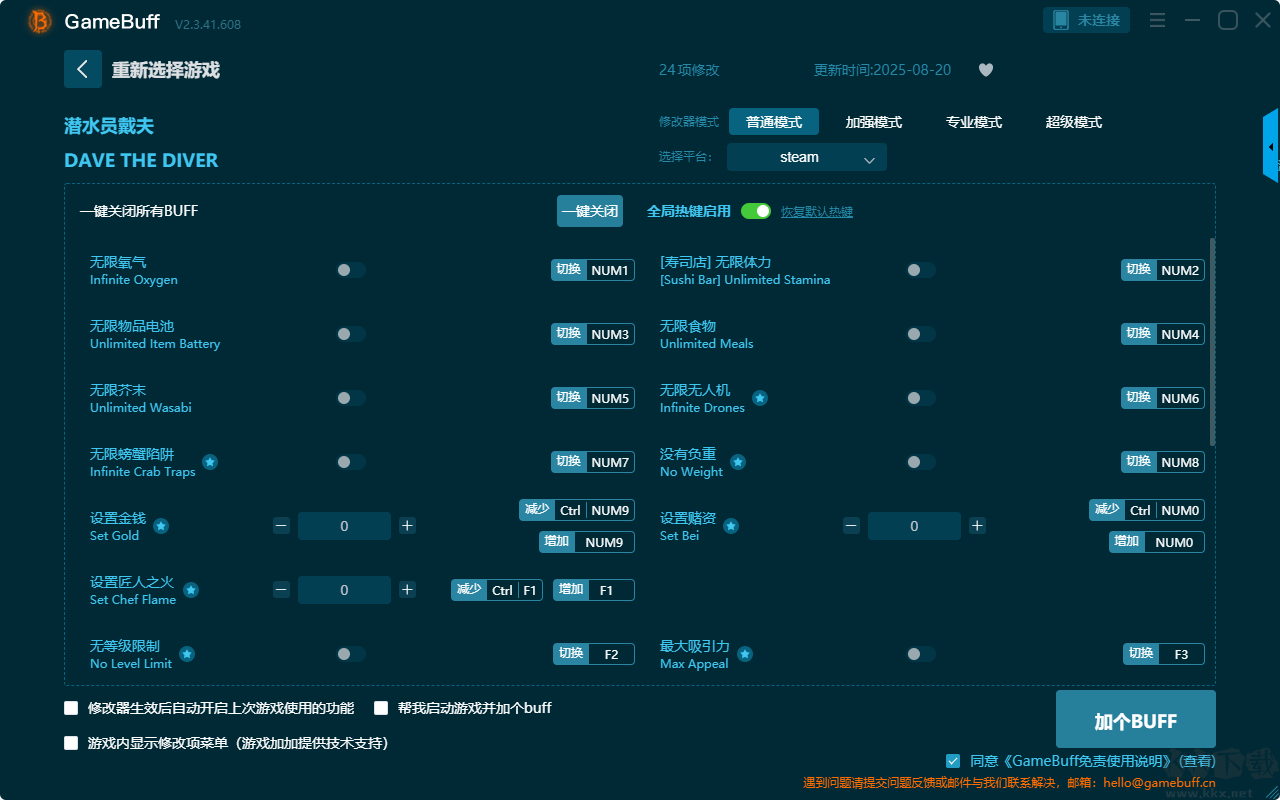The image size is (1280, 800).
Task: Check 帮我启动游戏并加个buff checkbox
Action: (x=381, y=708)
